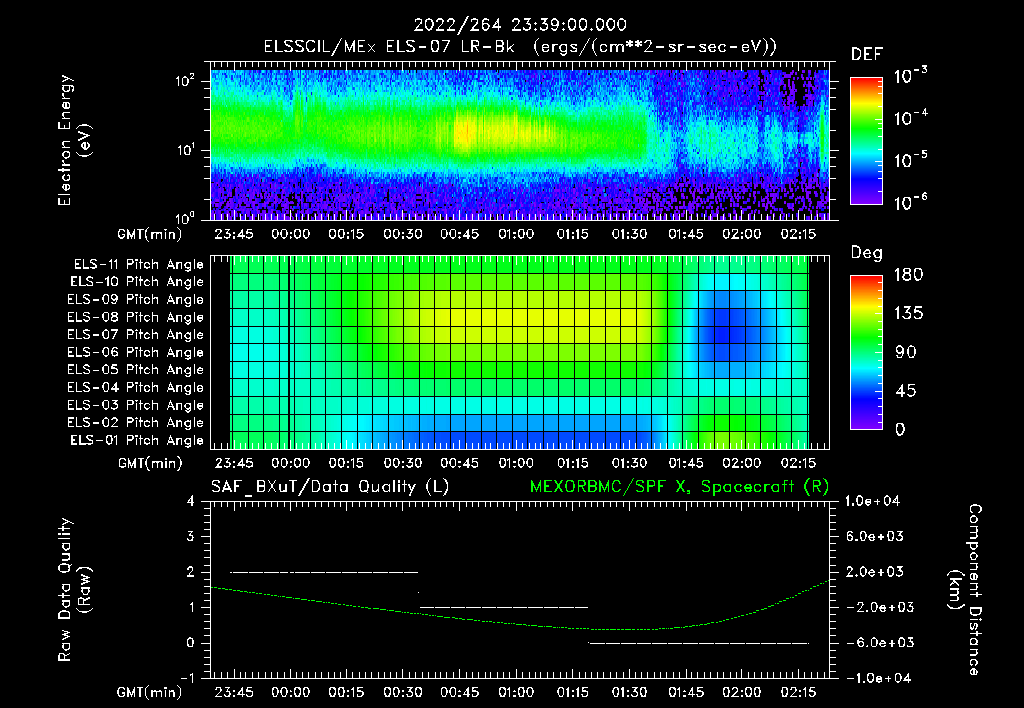
Task: Click the data quality line at level 2
Action: click(324, 572)
